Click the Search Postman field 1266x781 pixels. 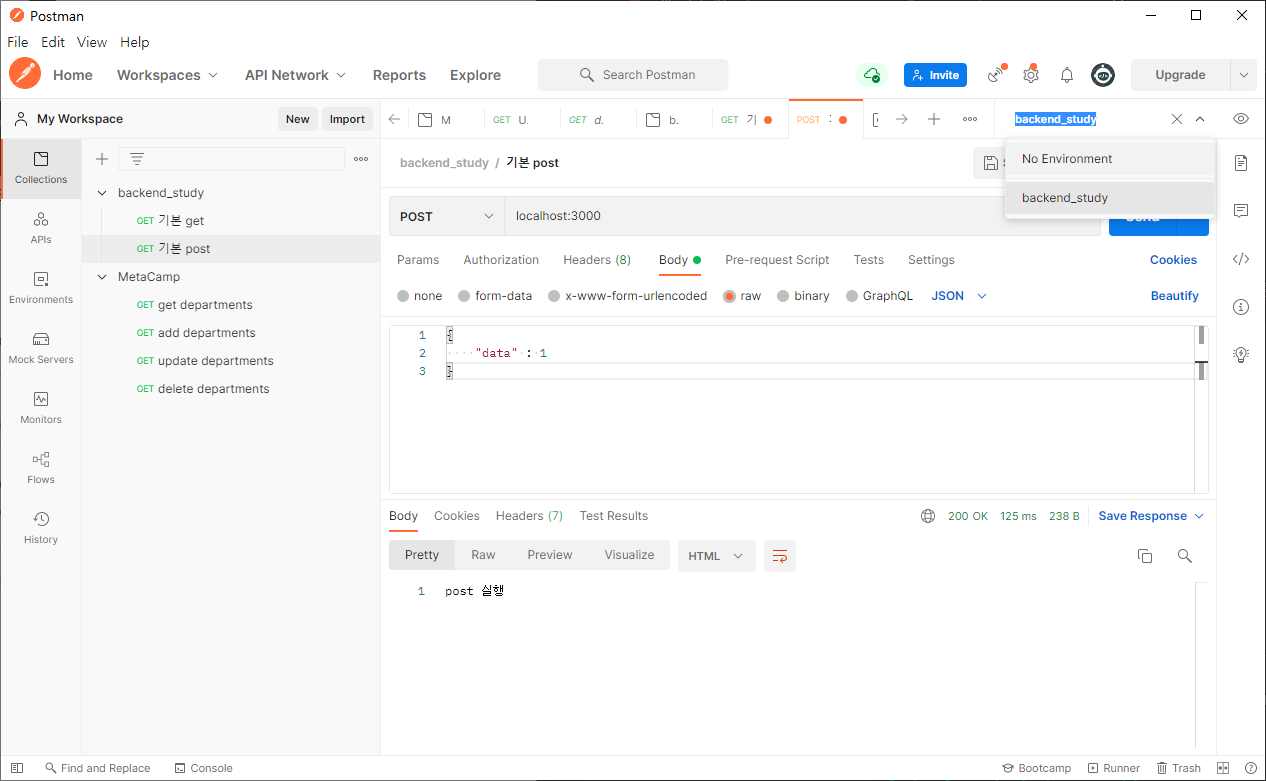pos(633,75)
